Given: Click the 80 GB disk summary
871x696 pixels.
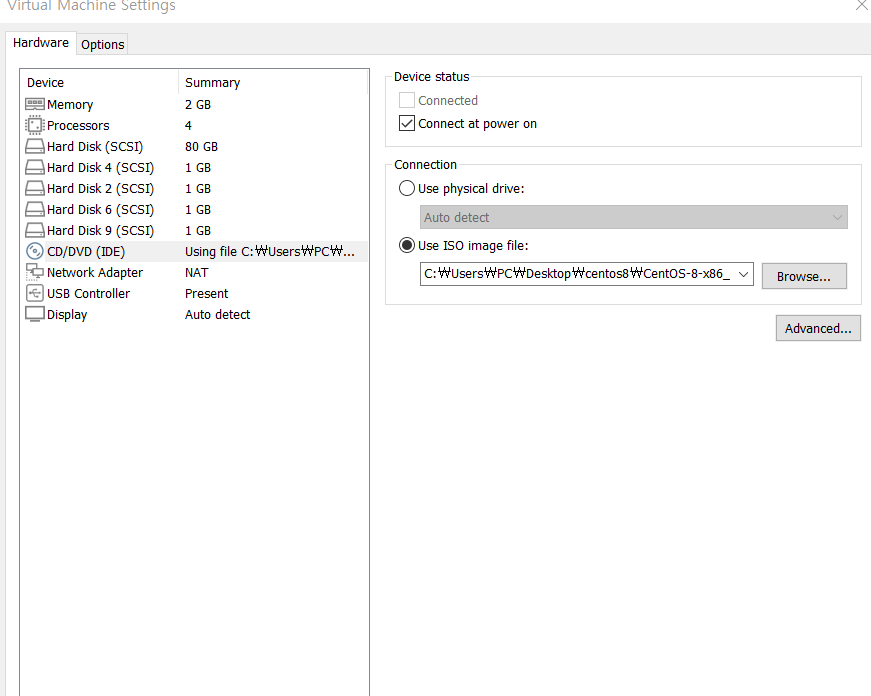Looking at the screenshot, I should coord(201,147).
